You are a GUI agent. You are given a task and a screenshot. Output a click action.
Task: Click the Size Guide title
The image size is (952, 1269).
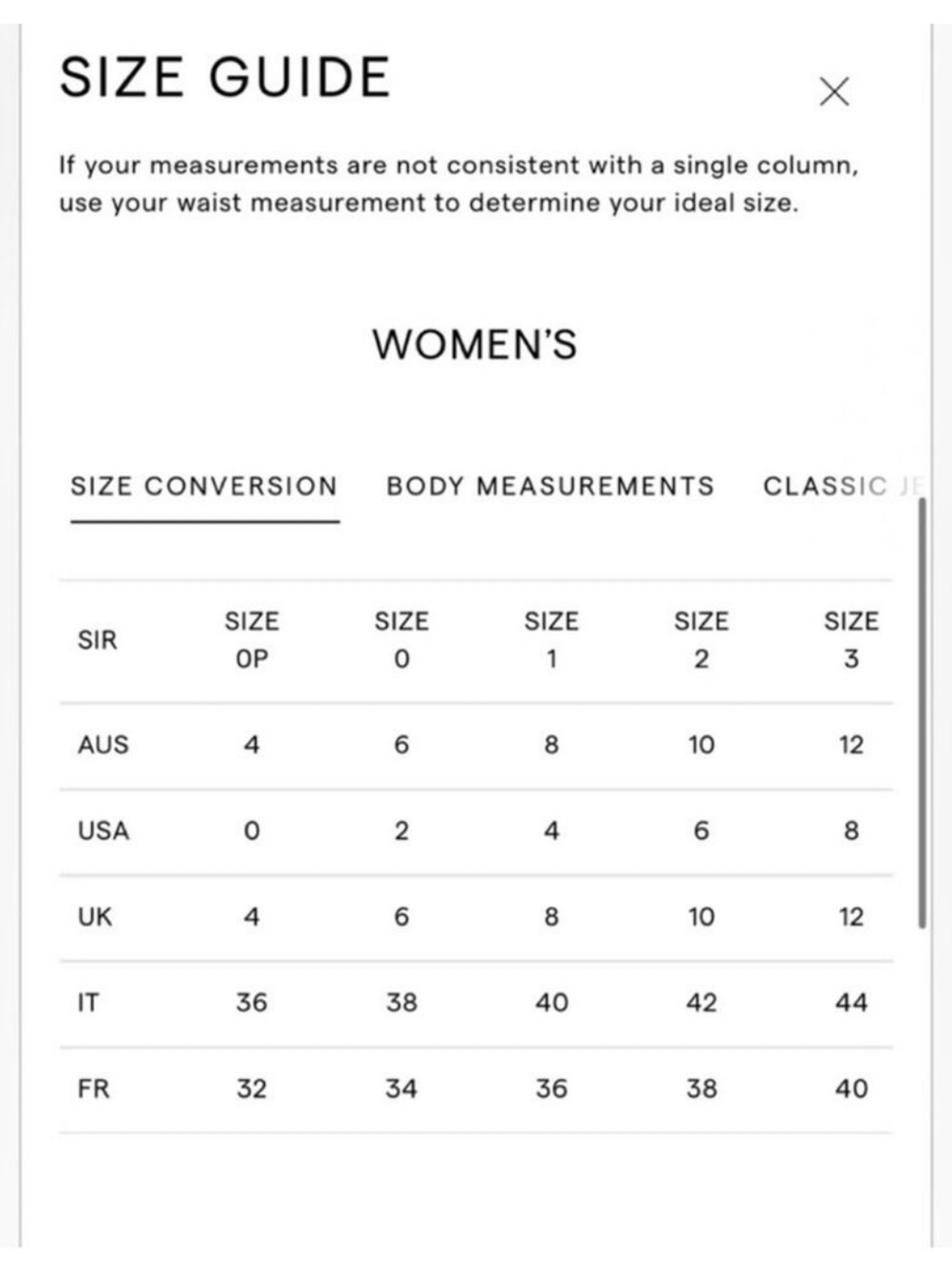225,77
